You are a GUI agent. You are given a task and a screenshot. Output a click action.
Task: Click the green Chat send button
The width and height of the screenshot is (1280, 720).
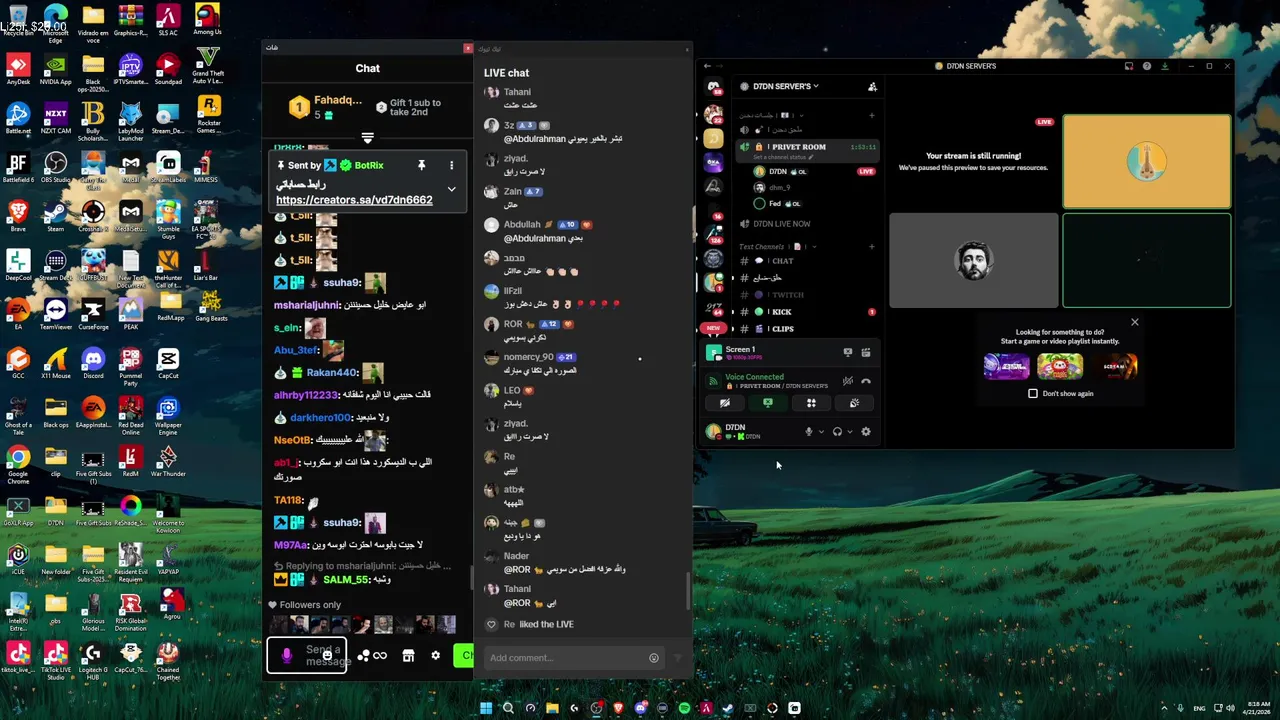(x=463, y=656)
